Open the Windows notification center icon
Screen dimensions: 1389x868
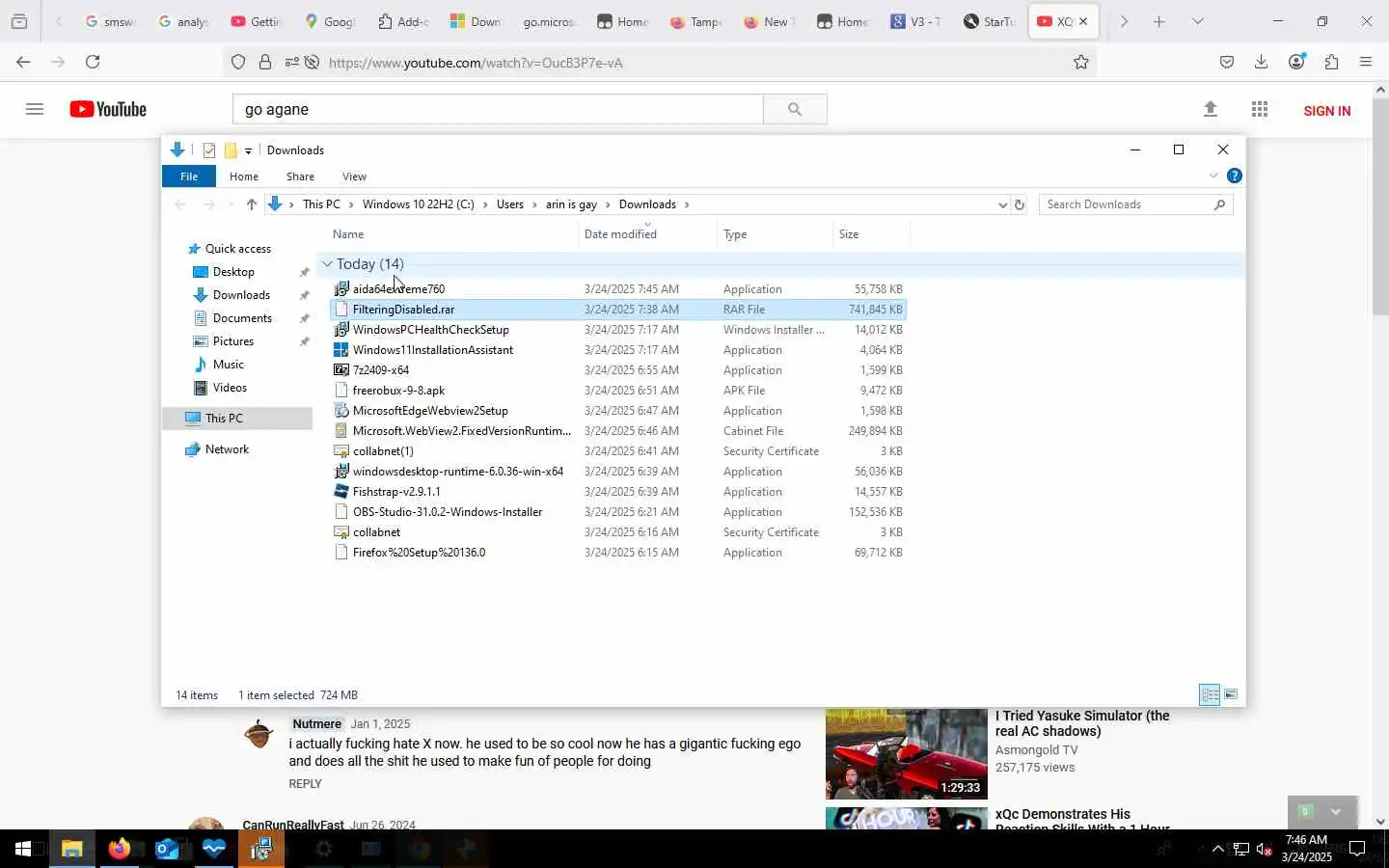pos(1357,849)
